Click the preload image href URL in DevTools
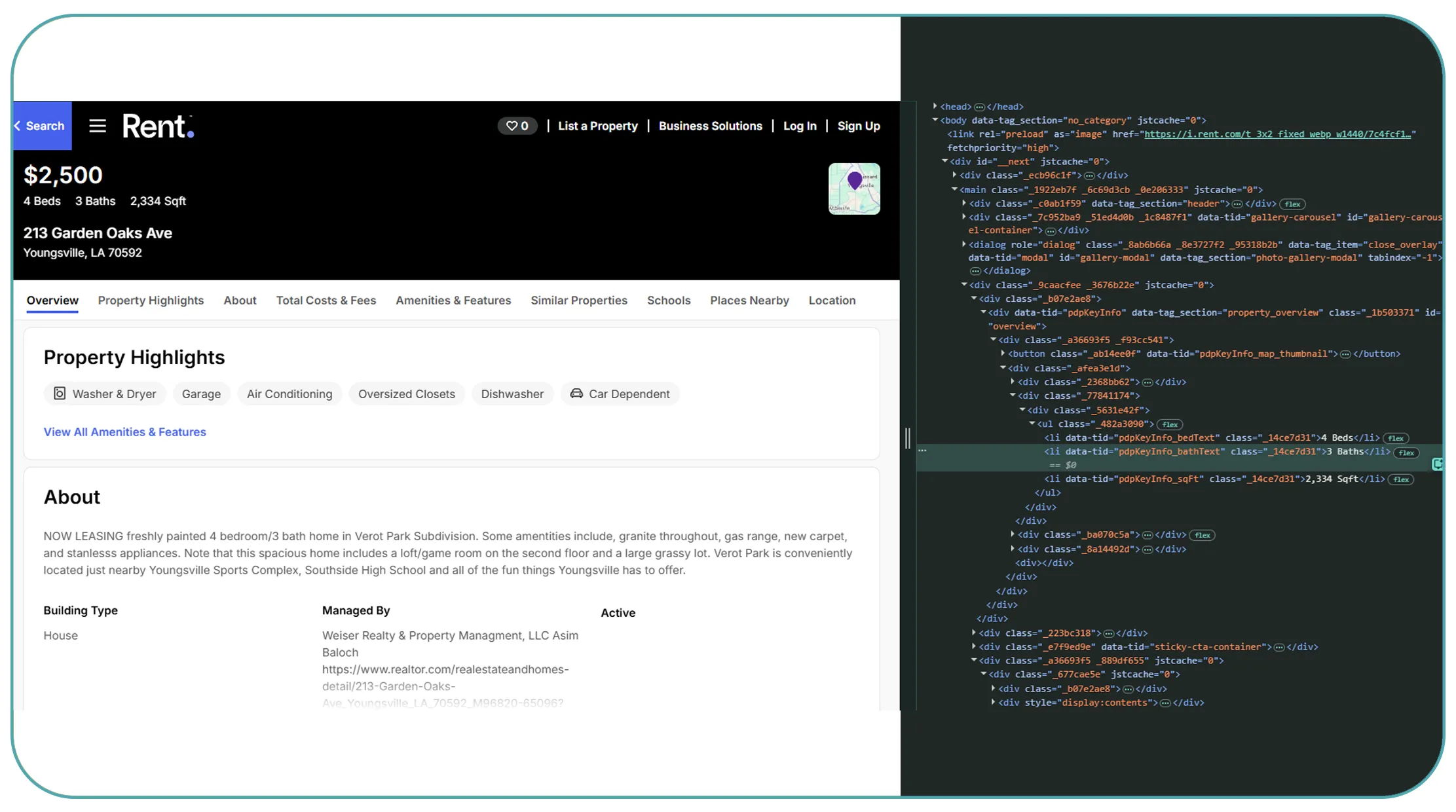1456x812 pixels. click(x=1277, y=134)
